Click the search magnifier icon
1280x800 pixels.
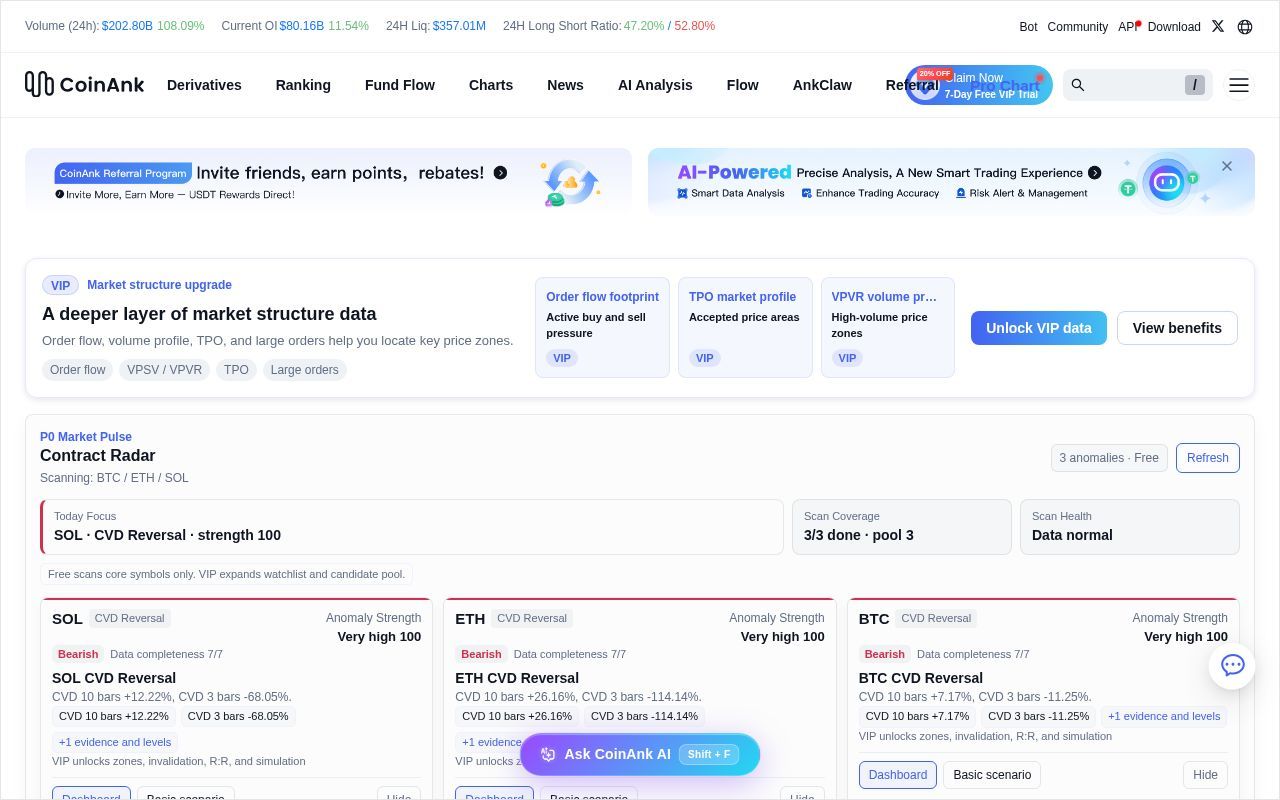coord(1078,85)
